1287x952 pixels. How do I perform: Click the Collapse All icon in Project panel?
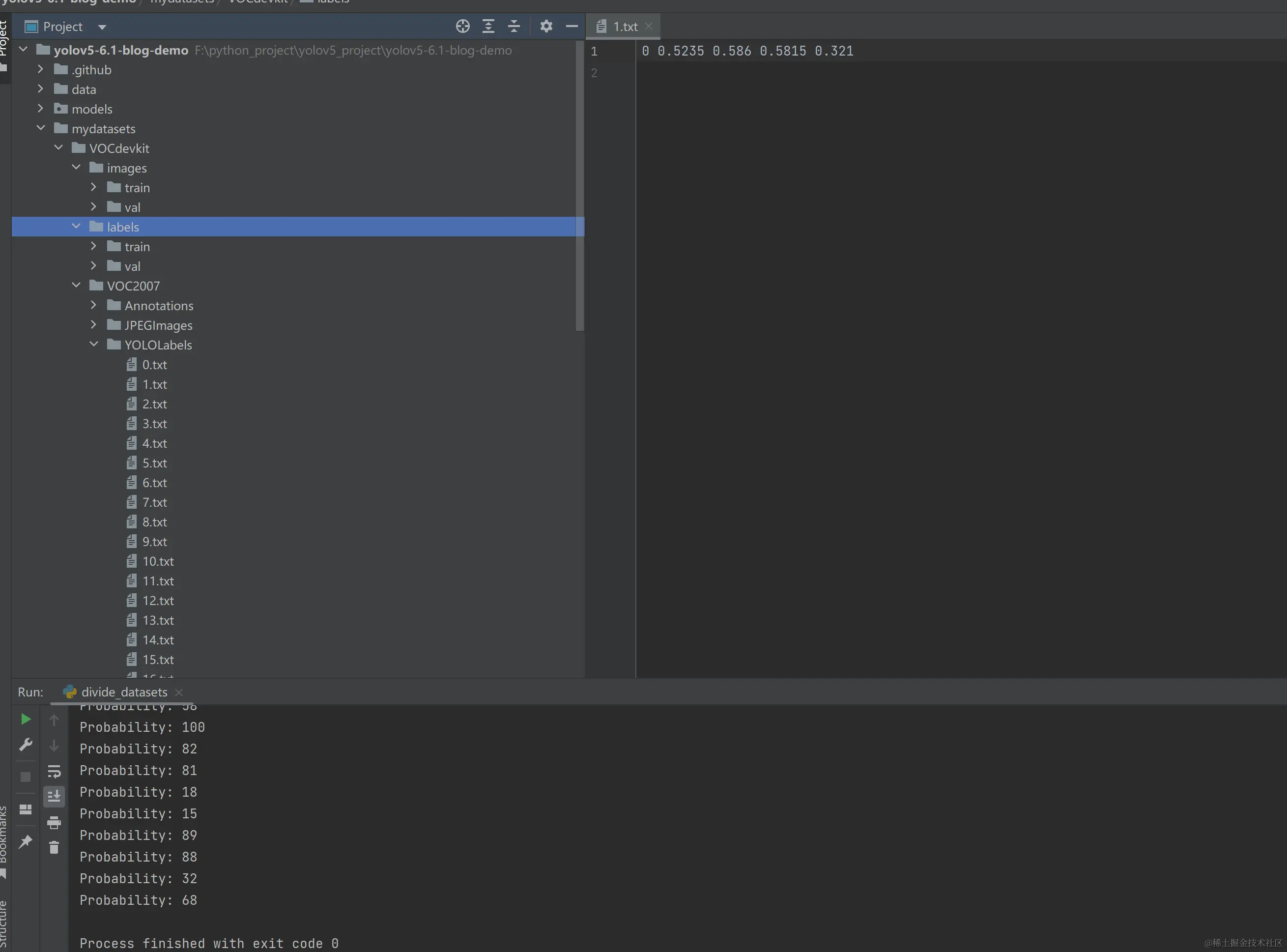click(514, 26)
